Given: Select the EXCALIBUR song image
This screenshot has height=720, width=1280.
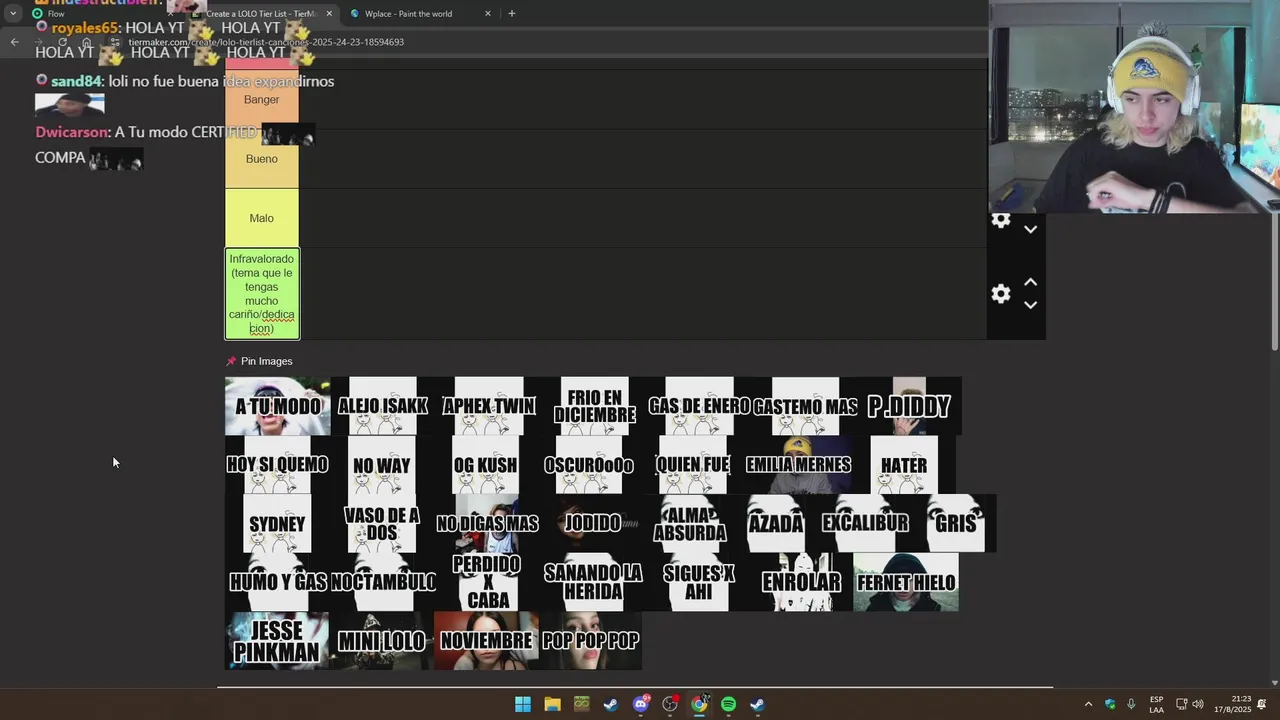Looking at the screenshot, I should pos(865,524).
